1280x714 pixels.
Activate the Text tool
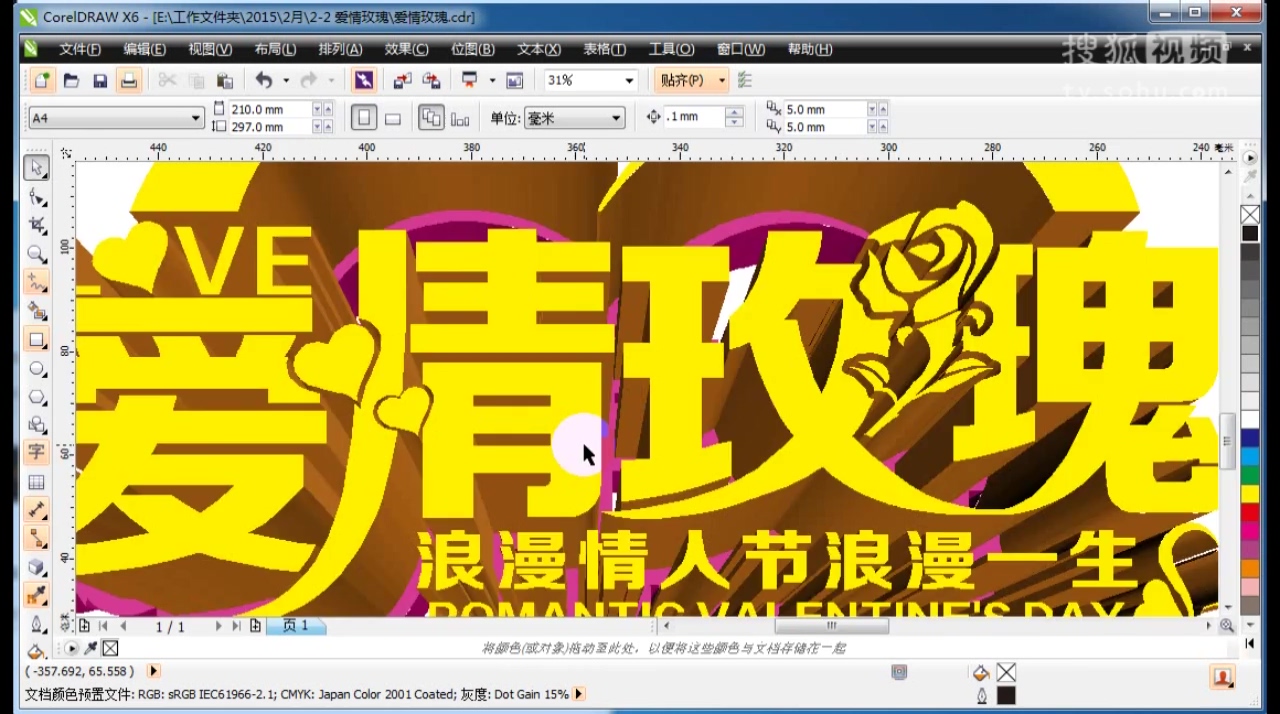coord(37,452)
